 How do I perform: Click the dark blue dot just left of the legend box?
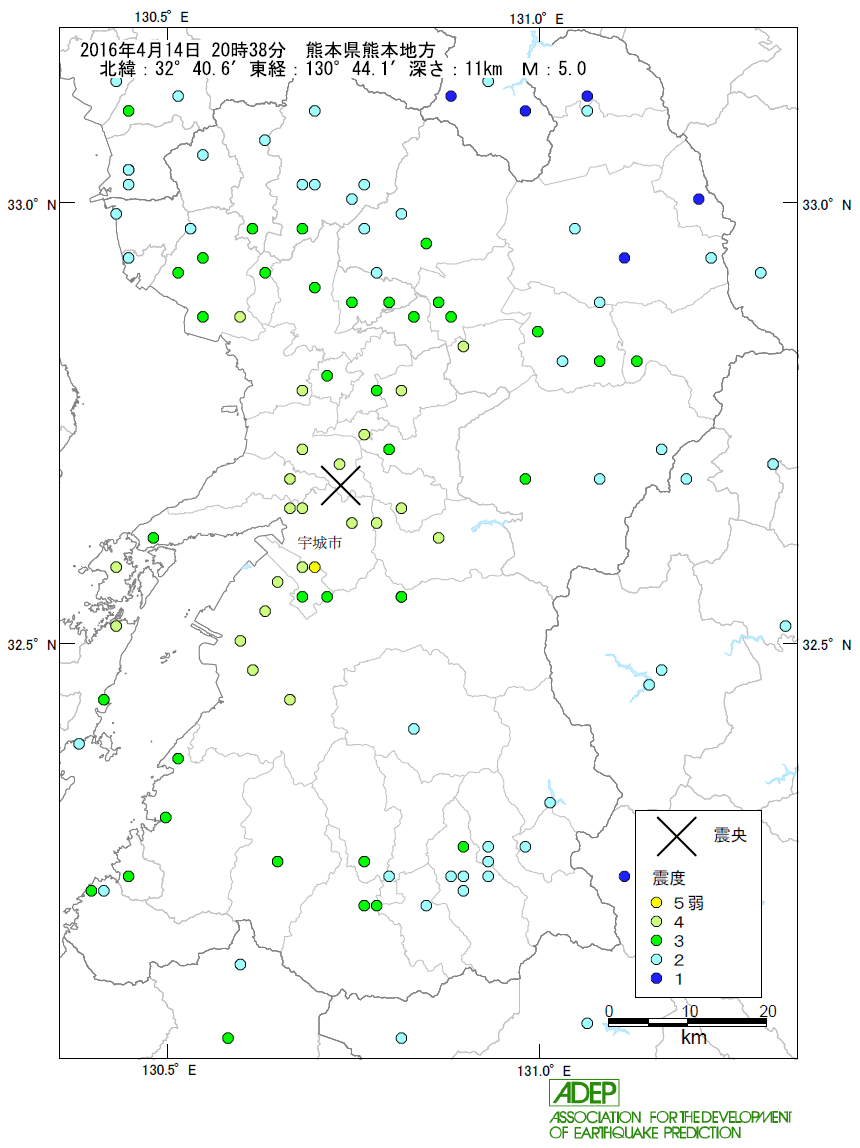[624, 876]
